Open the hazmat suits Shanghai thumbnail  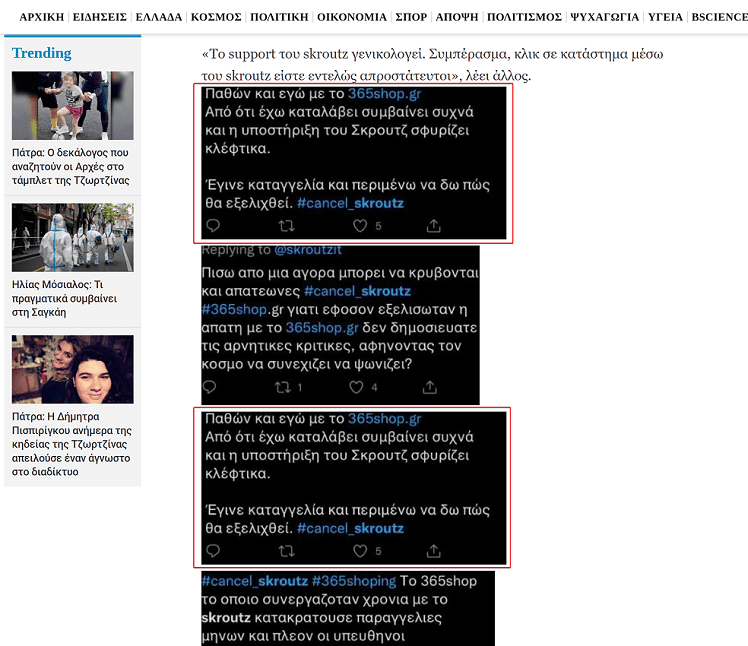(73, 237)
